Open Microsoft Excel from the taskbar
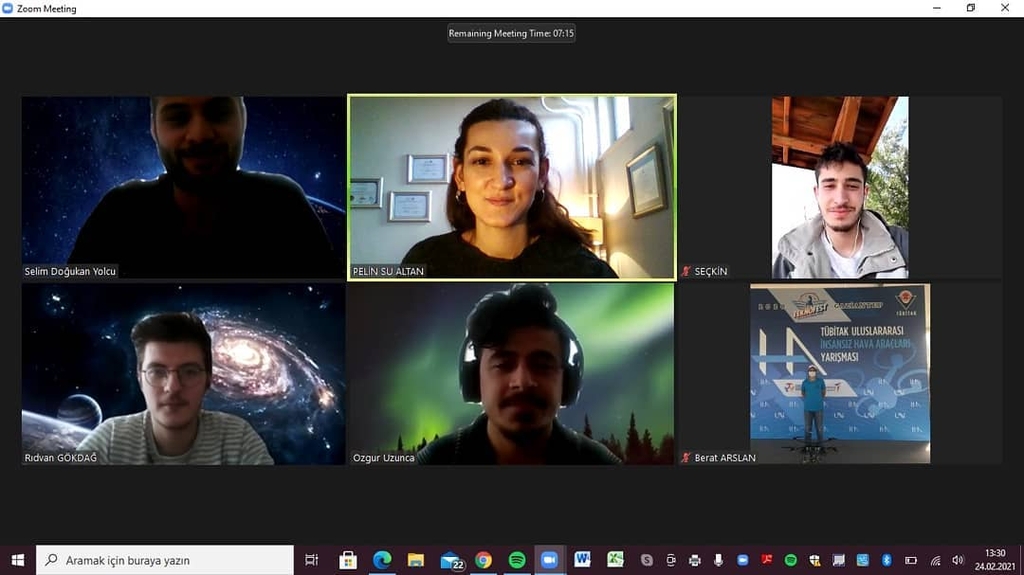The width and height of the screenshot is (1024, 575). coord(615,560)
